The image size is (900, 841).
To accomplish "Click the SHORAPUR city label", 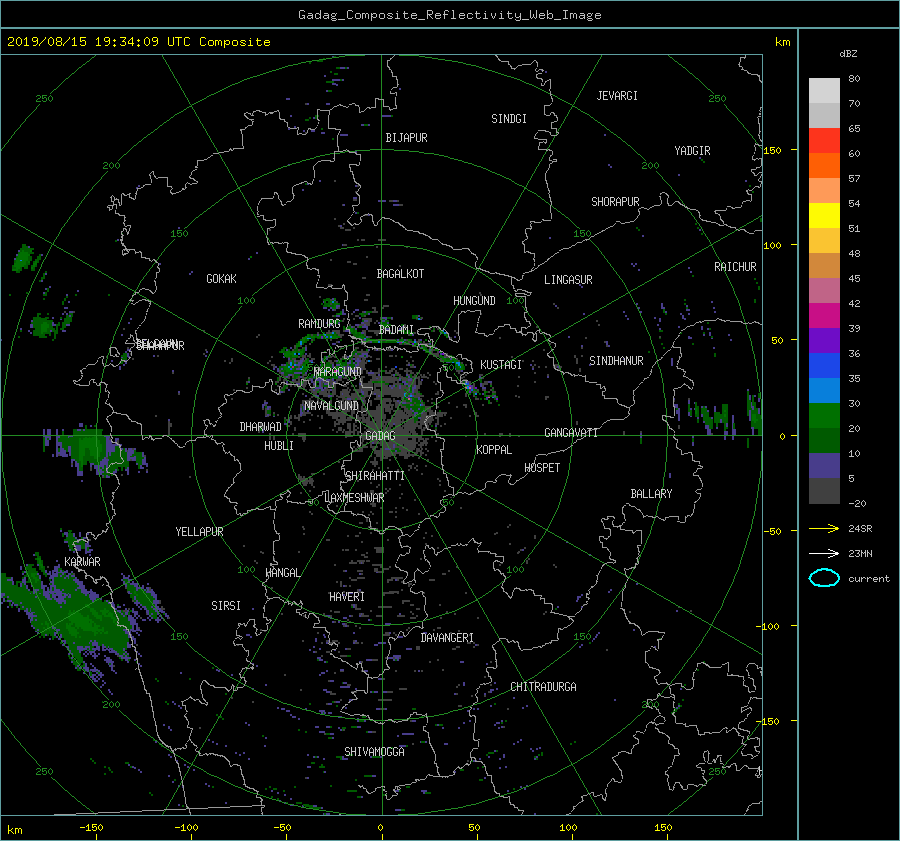I will (615, 202).
